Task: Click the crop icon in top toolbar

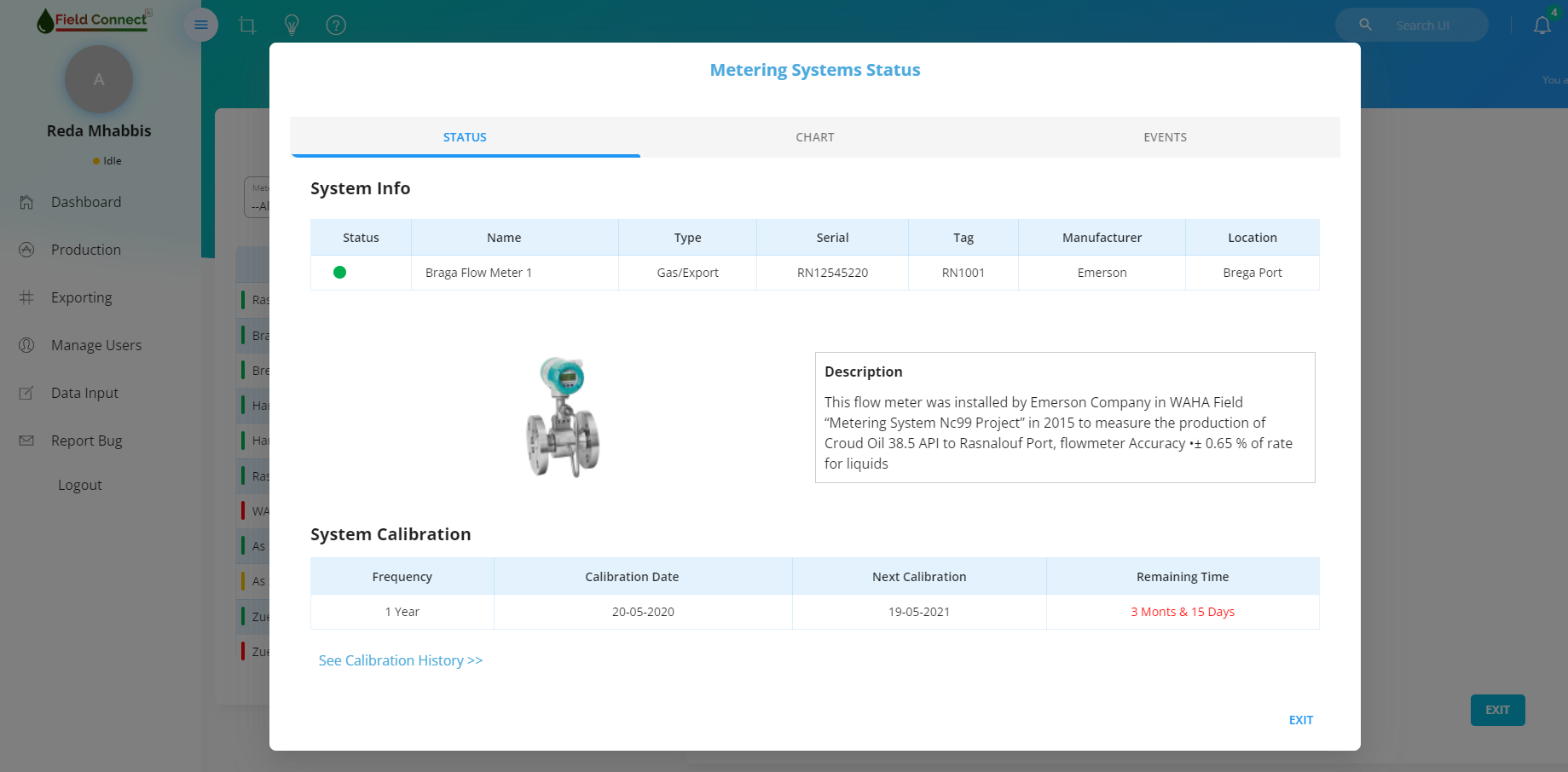Action: [x=247, y=26]
